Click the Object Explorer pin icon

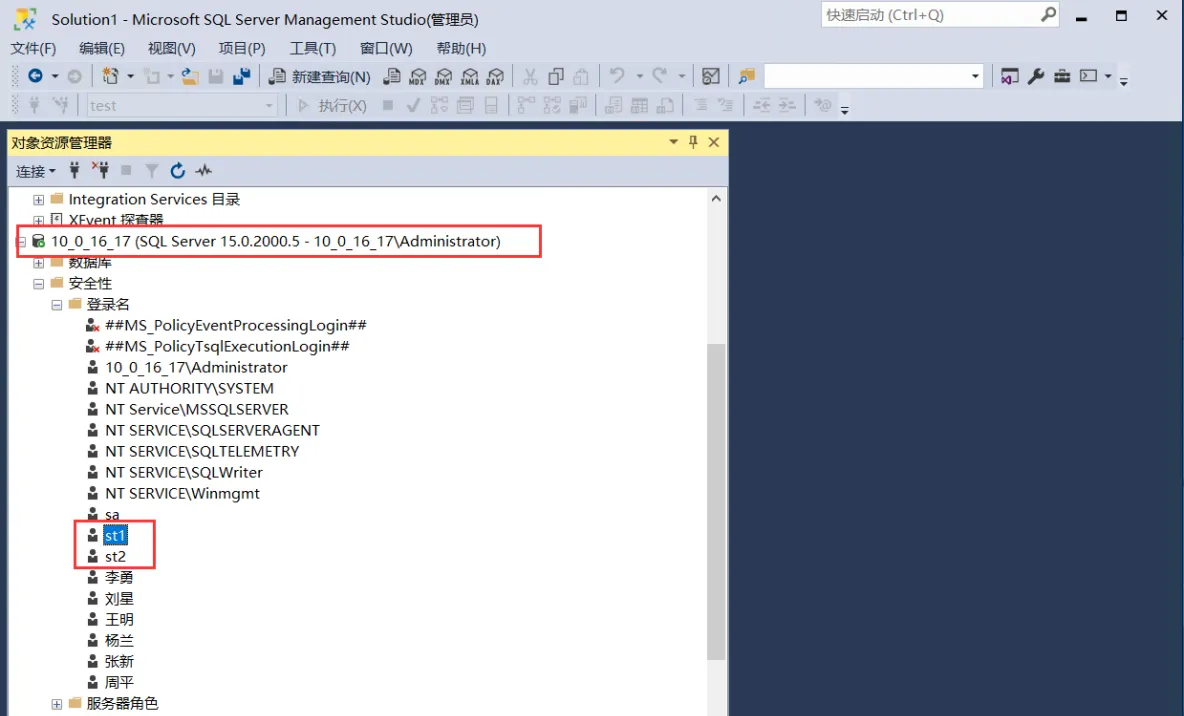click(693, 142)
